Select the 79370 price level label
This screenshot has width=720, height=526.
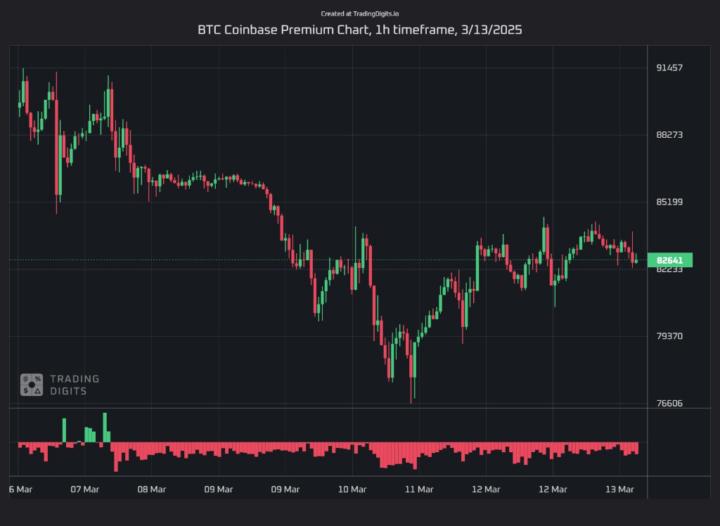pyautogui.click(x=669, y=336)
